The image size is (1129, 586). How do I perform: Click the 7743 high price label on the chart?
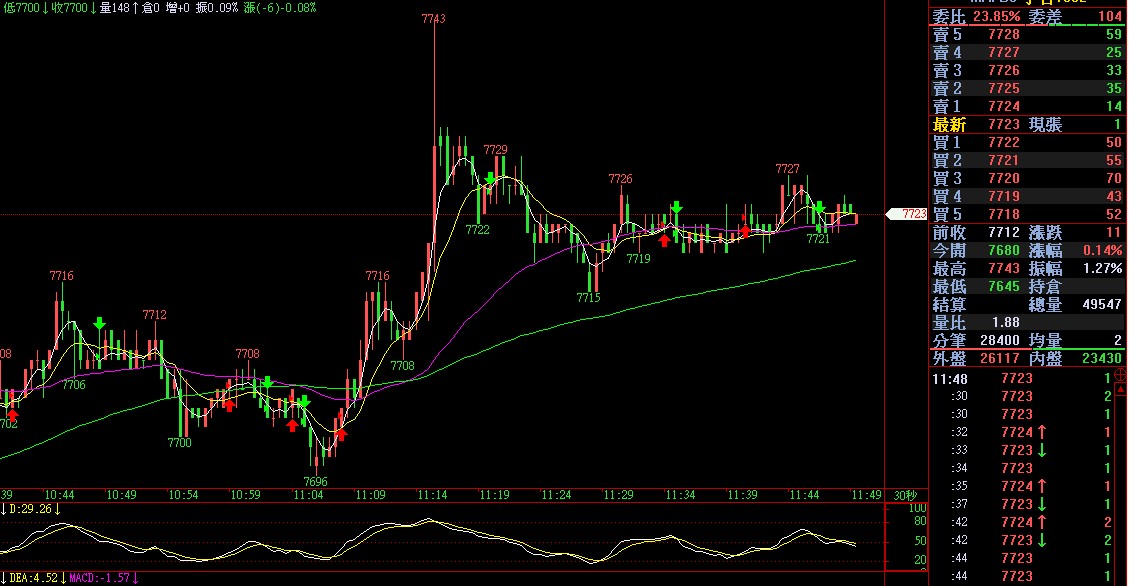coord(433,19)
